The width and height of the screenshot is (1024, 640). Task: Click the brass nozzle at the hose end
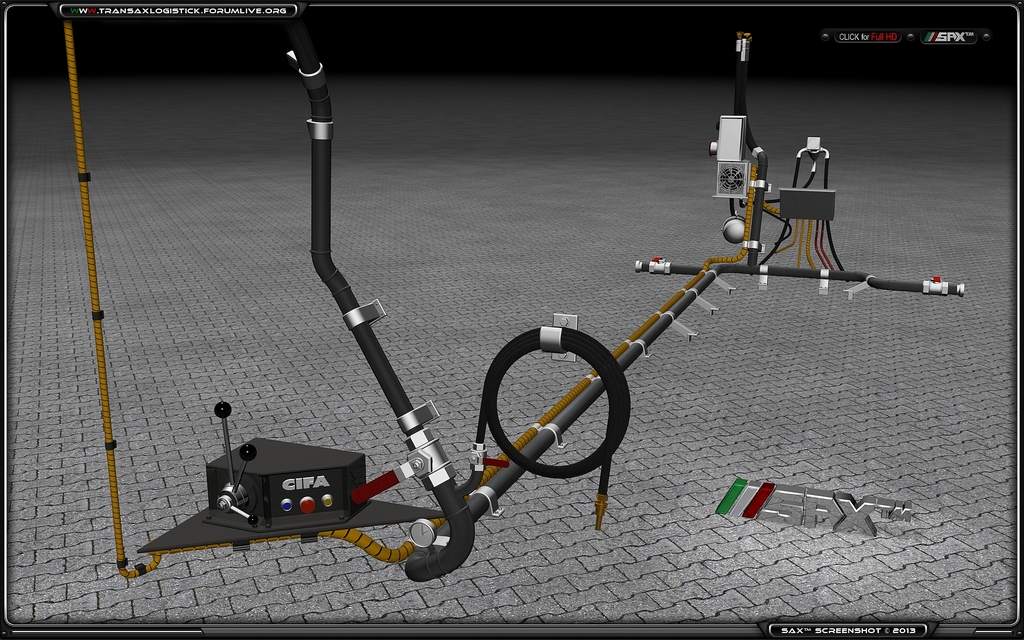click(x=600, y=517)
